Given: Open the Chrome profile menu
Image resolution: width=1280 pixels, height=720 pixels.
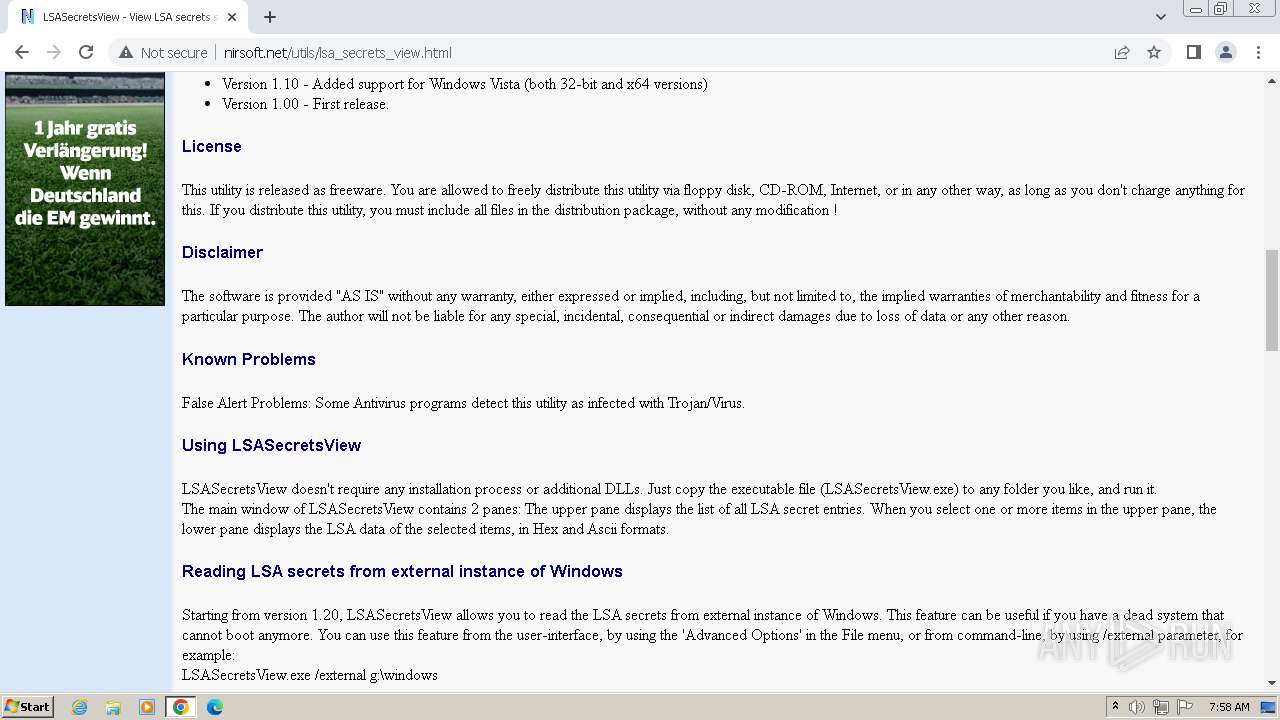Looking at the screenshot, I should (1225, 52).
